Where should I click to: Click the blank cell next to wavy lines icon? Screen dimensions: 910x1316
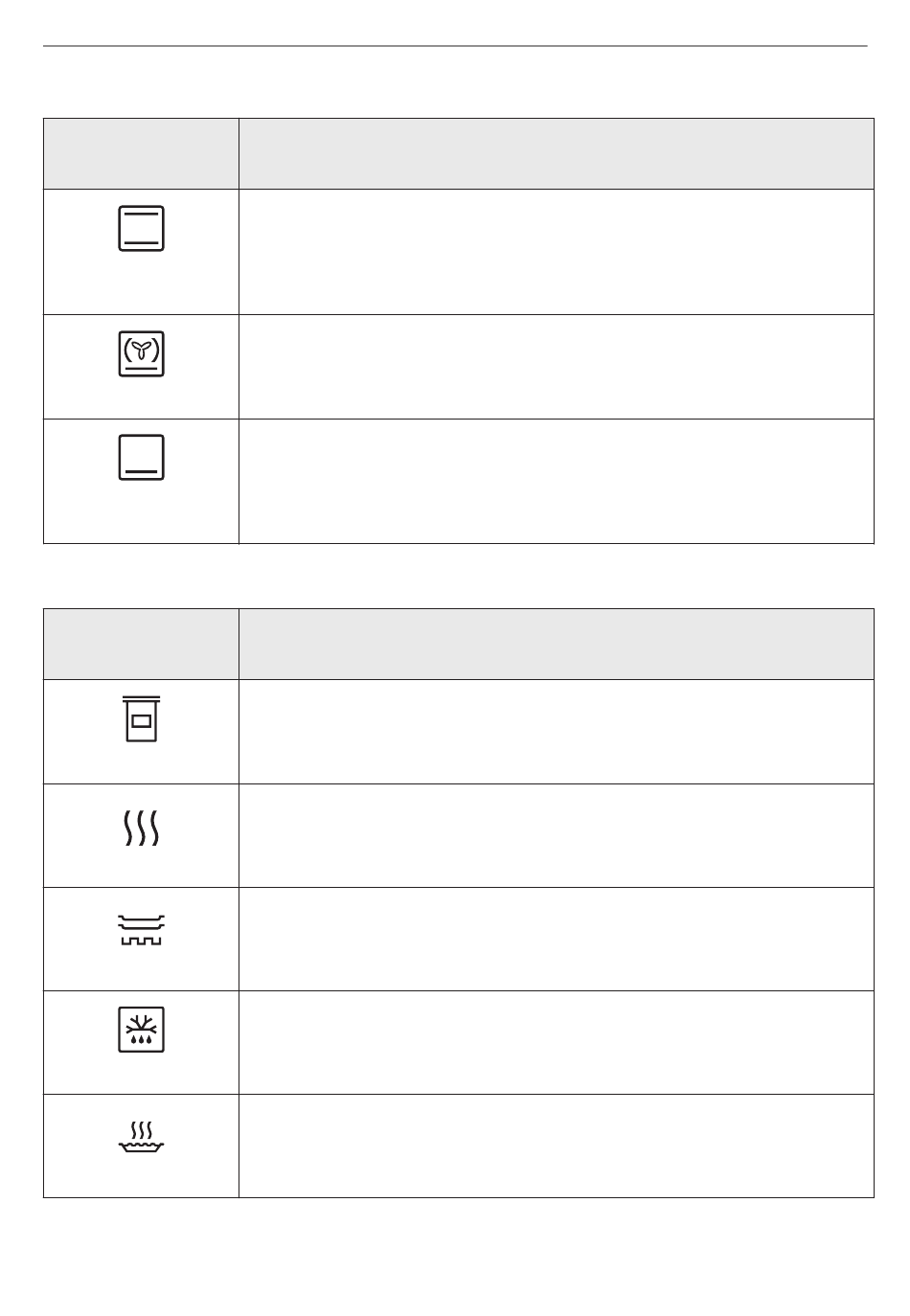tap(557, 836)
